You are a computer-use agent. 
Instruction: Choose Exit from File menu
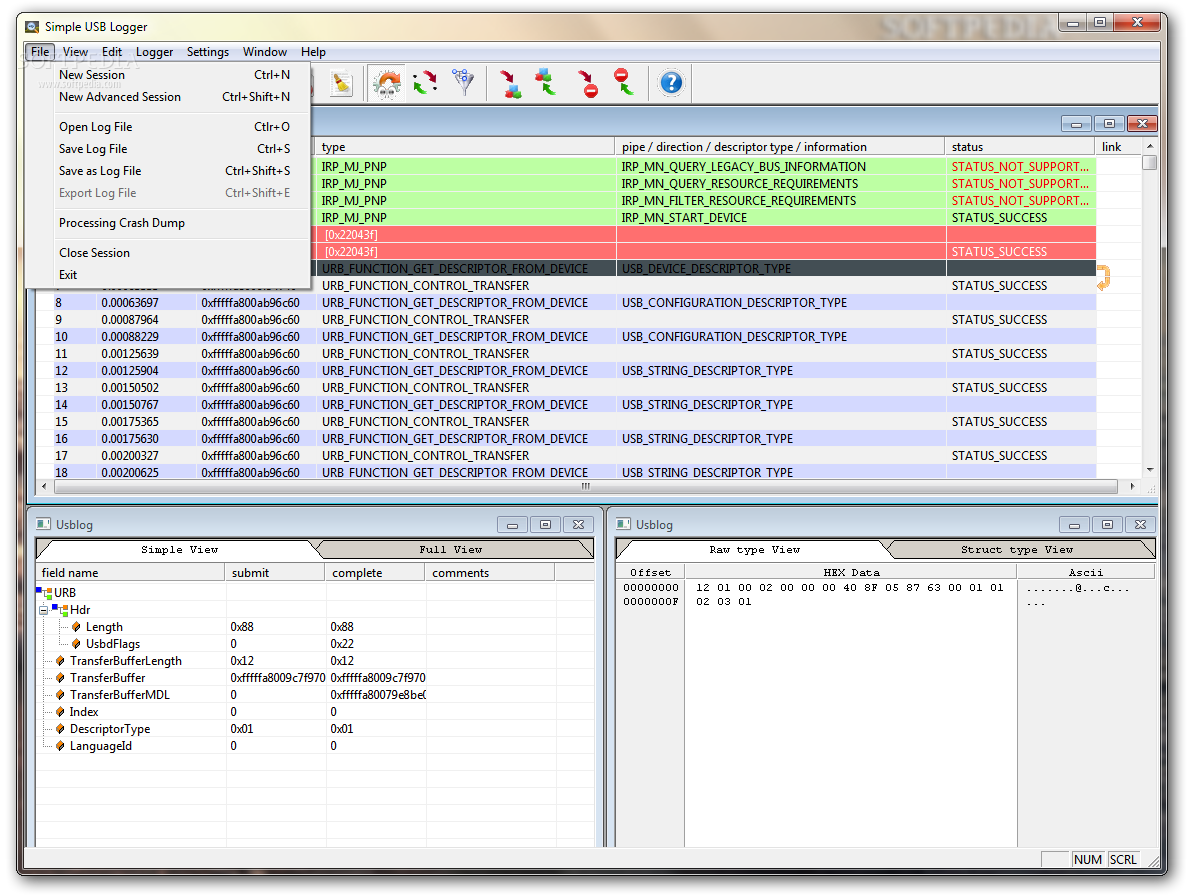pyautogui.click(x=169, y=274)
